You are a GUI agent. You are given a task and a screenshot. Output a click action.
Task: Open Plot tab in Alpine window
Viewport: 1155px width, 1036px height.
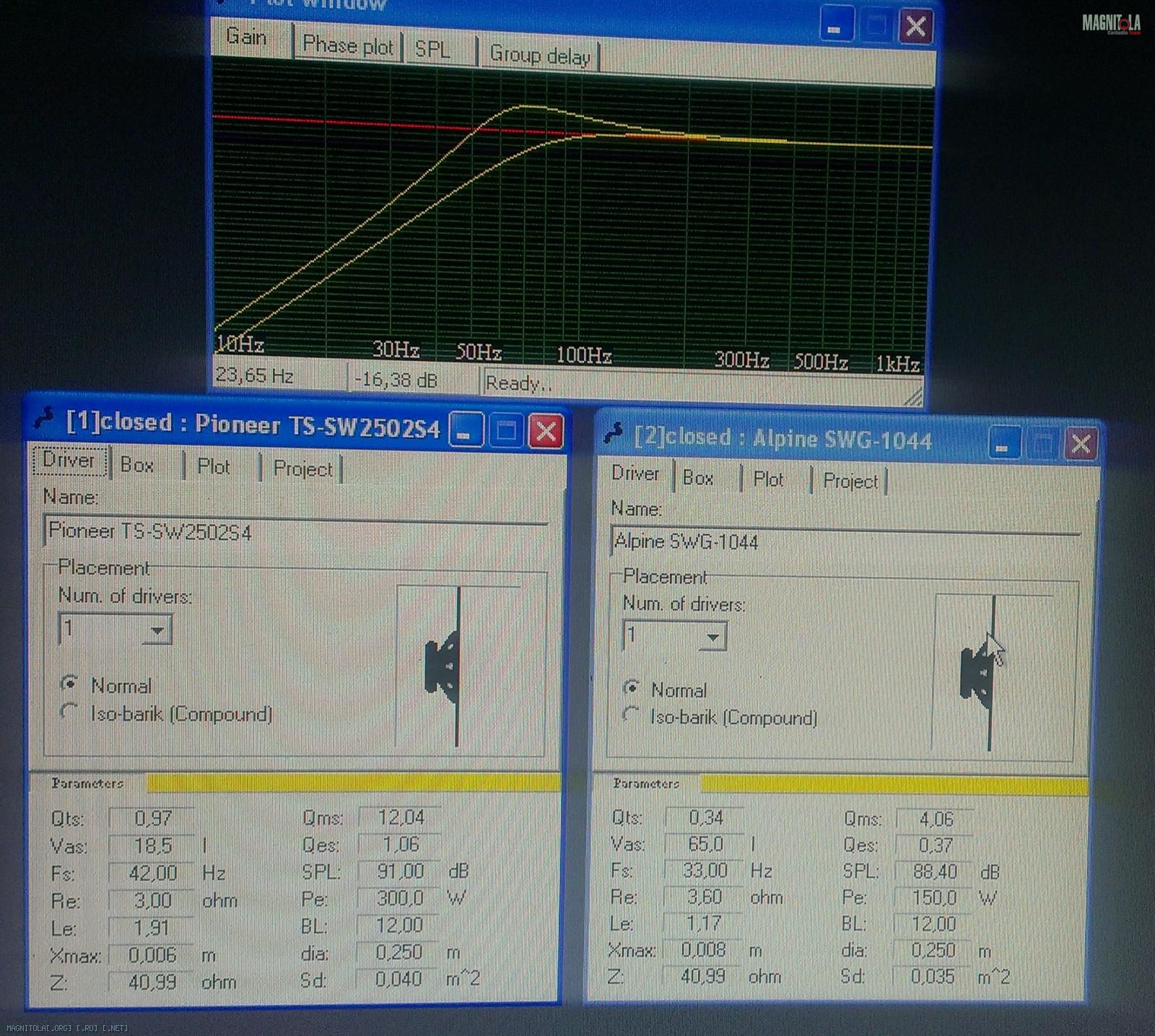[x=768, y=479]
